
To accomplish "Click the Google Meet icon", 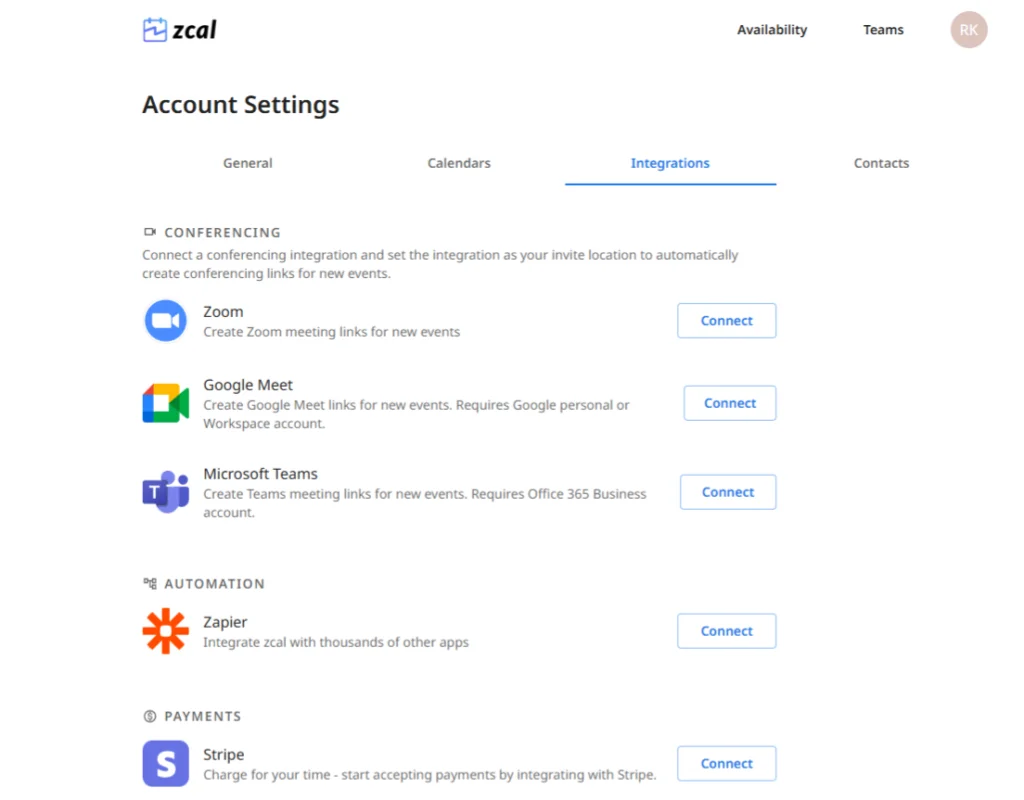I will (x=165, y=403).
